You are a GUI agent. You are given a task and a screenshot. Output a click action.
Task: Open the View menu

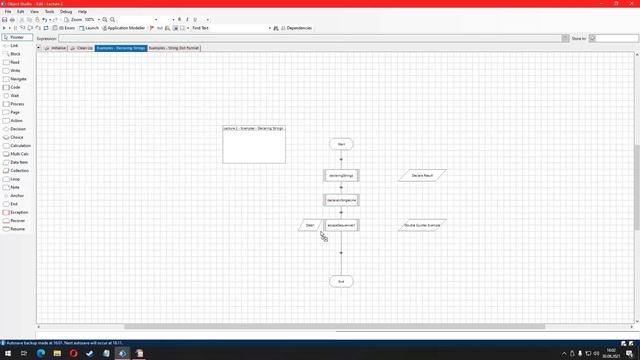point(34,12)
